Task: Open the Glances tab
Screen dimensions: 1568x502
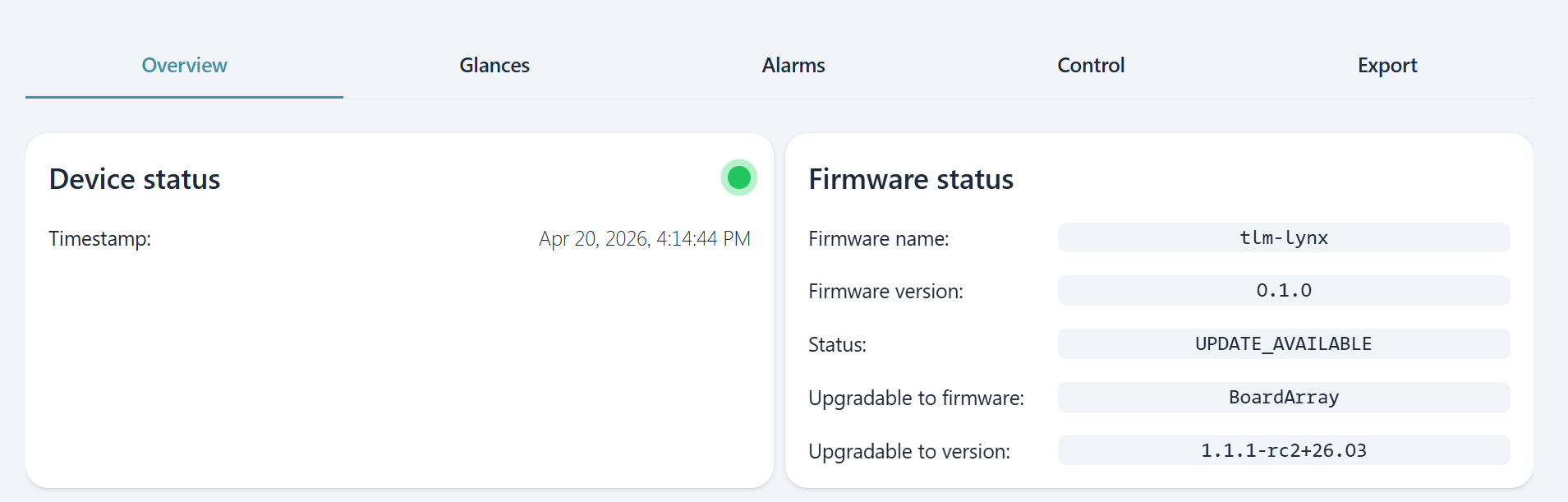Action: click(494, 66)
